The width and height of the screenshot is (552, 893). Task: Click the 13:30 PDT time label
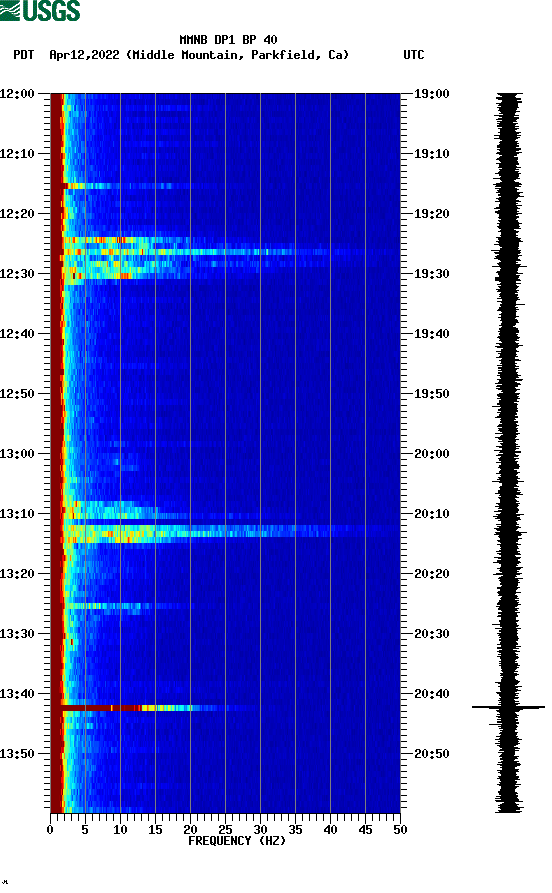pyautogui.click(x=17, y=634)
